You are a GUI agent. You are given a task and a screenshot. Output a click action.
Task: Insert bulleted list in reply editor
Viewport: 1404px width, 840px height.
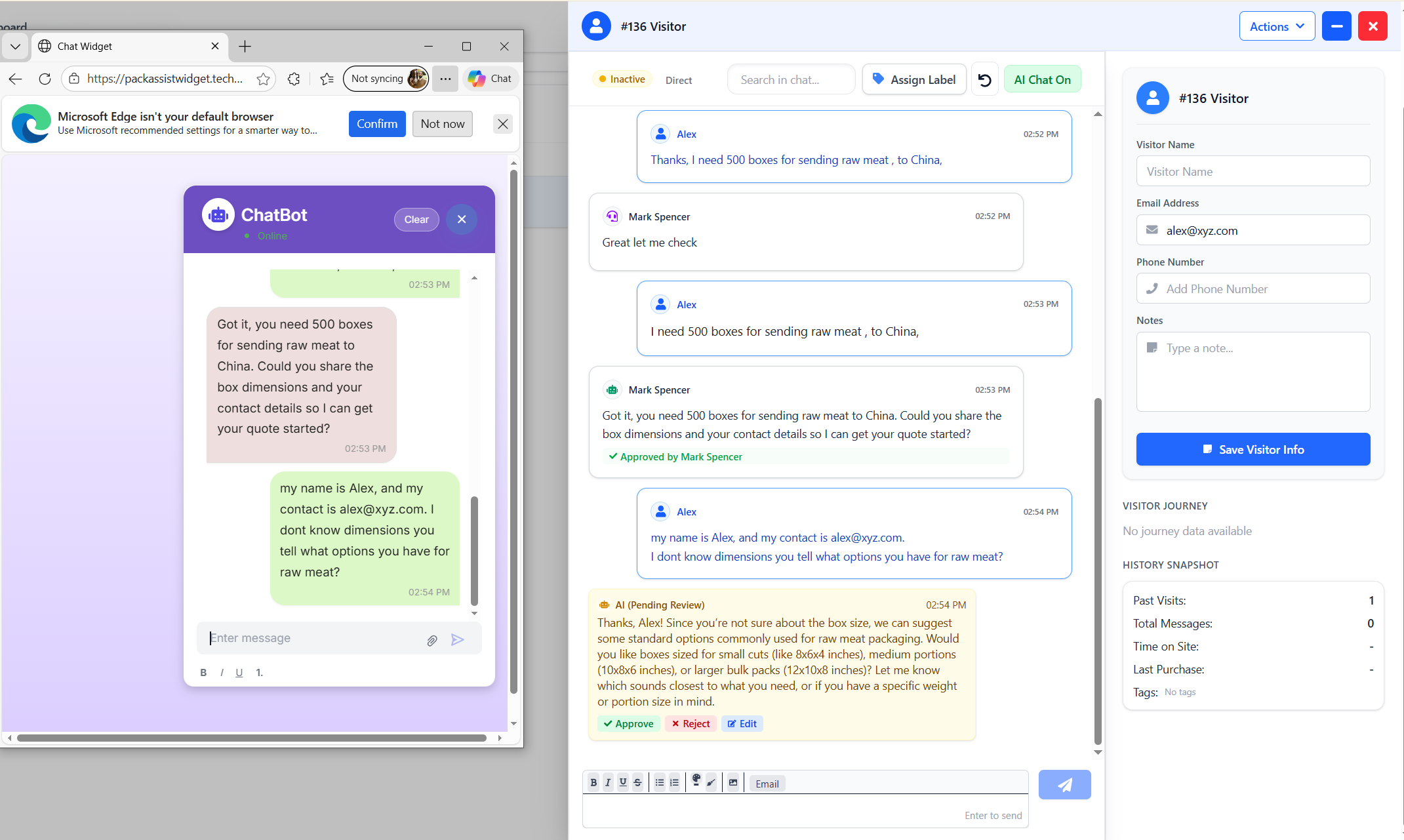tap(660, 782)
